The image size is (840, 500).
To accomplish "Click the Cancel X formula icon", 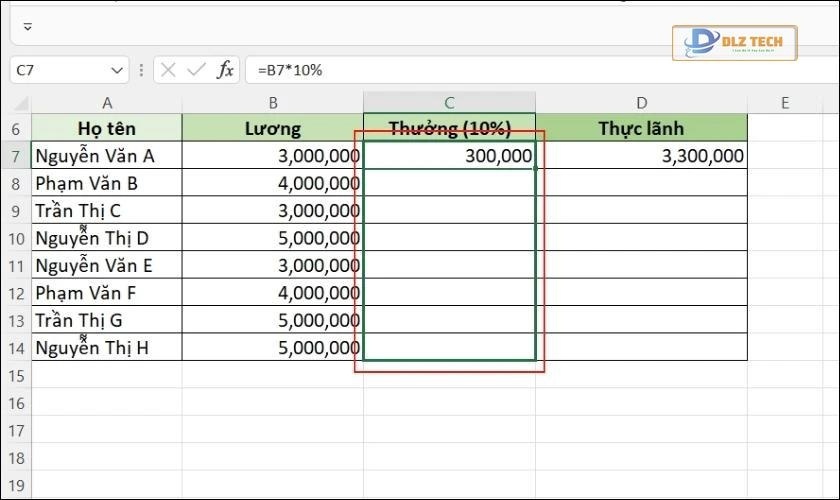I will 168,70.
